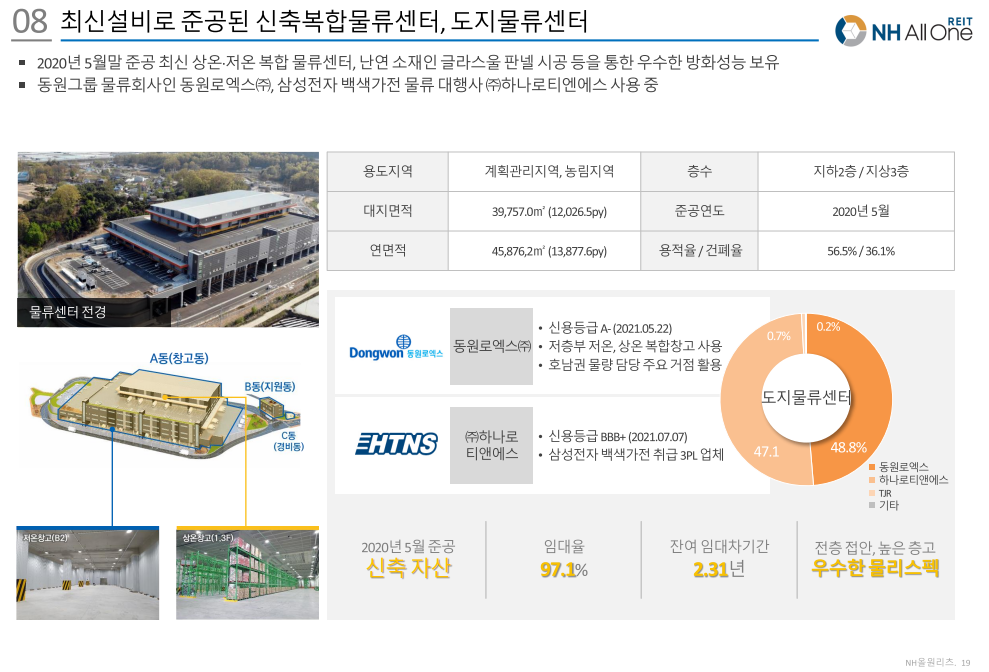
Task: Click the gray ㈜하나로 티앤에스 name box
Action: coord(491,445)
